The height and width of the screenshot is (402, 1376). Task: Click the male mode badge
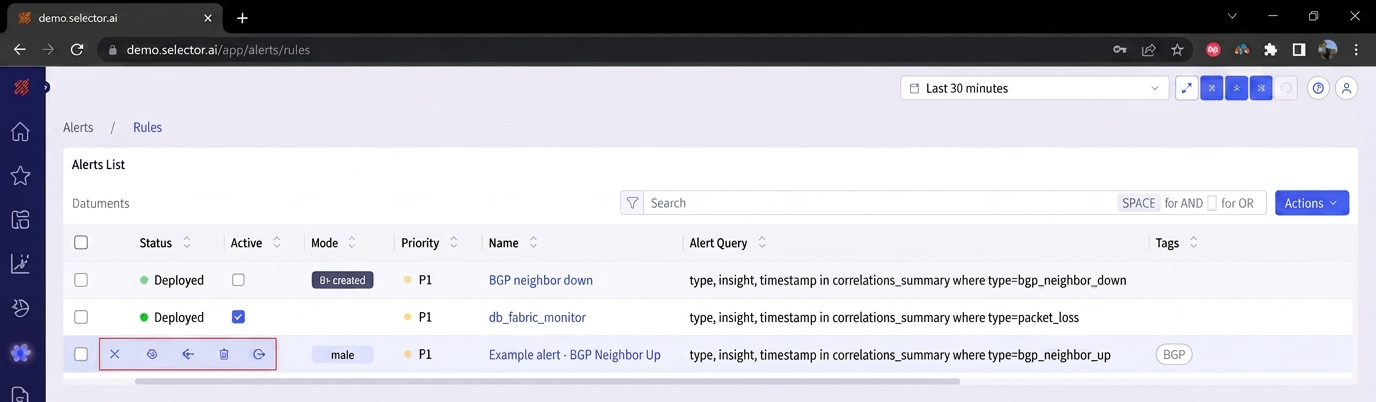342,354
